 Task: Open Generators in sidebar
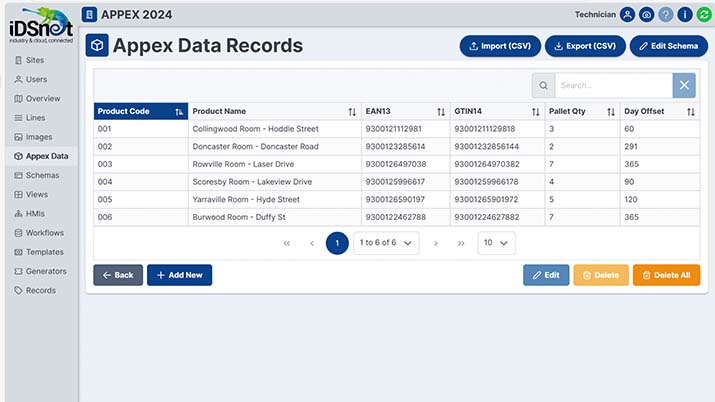point(40,271)
